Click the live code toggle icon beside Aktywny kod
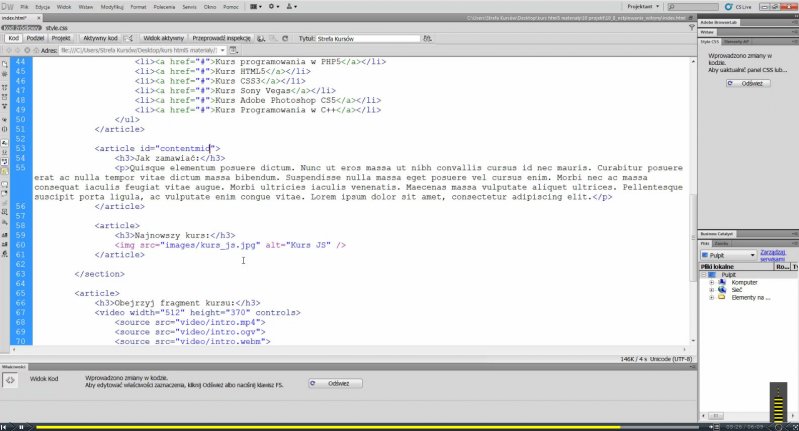The width and height of the screenshot is (799, 431). coord(131,38)
